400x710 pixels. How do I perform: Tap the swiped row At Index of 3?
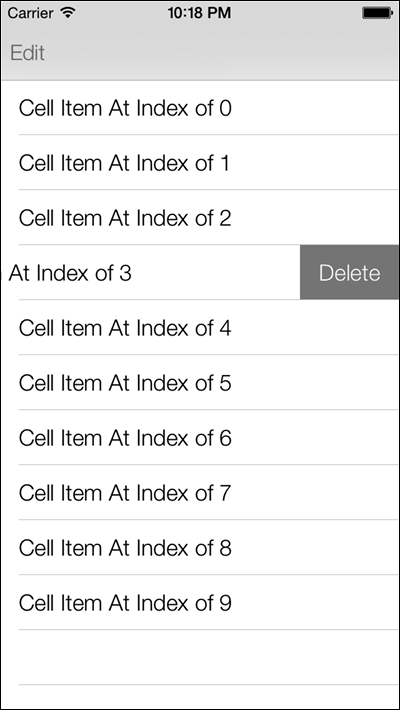click(x=150, y=273)
